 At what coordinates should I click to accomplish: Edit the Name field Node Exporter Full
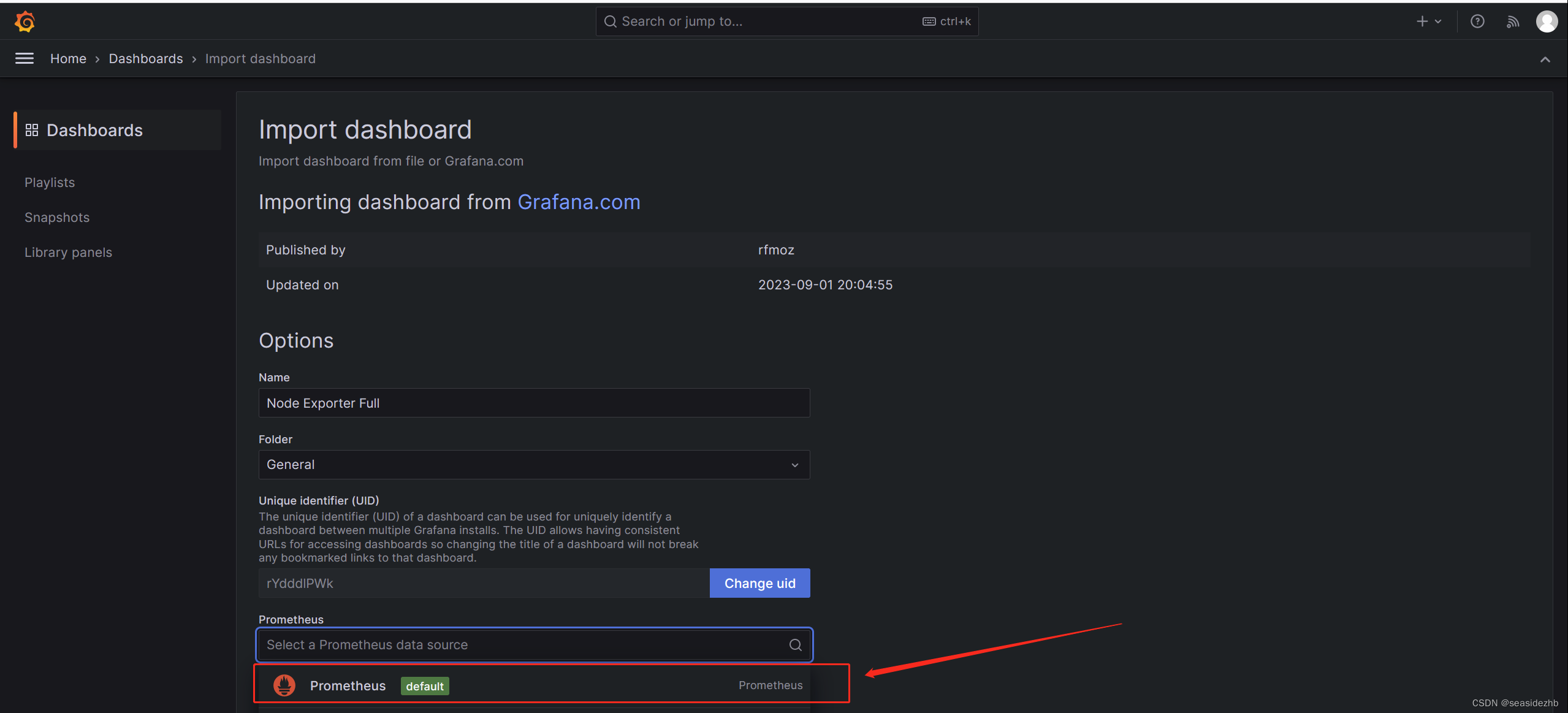pos(534,403)
